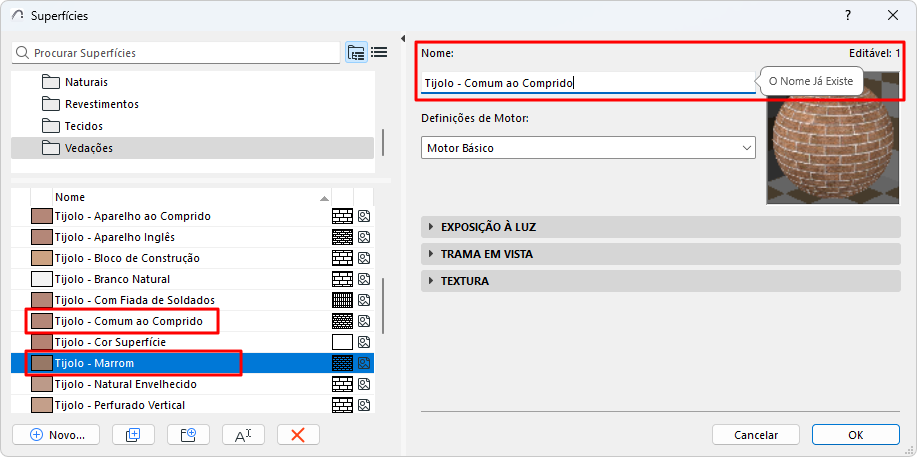Delete surface with the red X button
The image size is (917, 457).
[297, 435]
